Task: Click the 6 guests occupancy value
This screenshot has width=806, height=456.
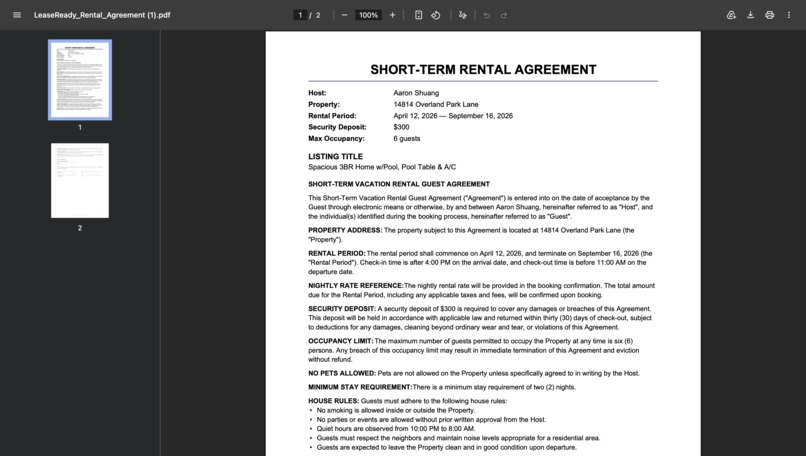Action: (407, 138)
